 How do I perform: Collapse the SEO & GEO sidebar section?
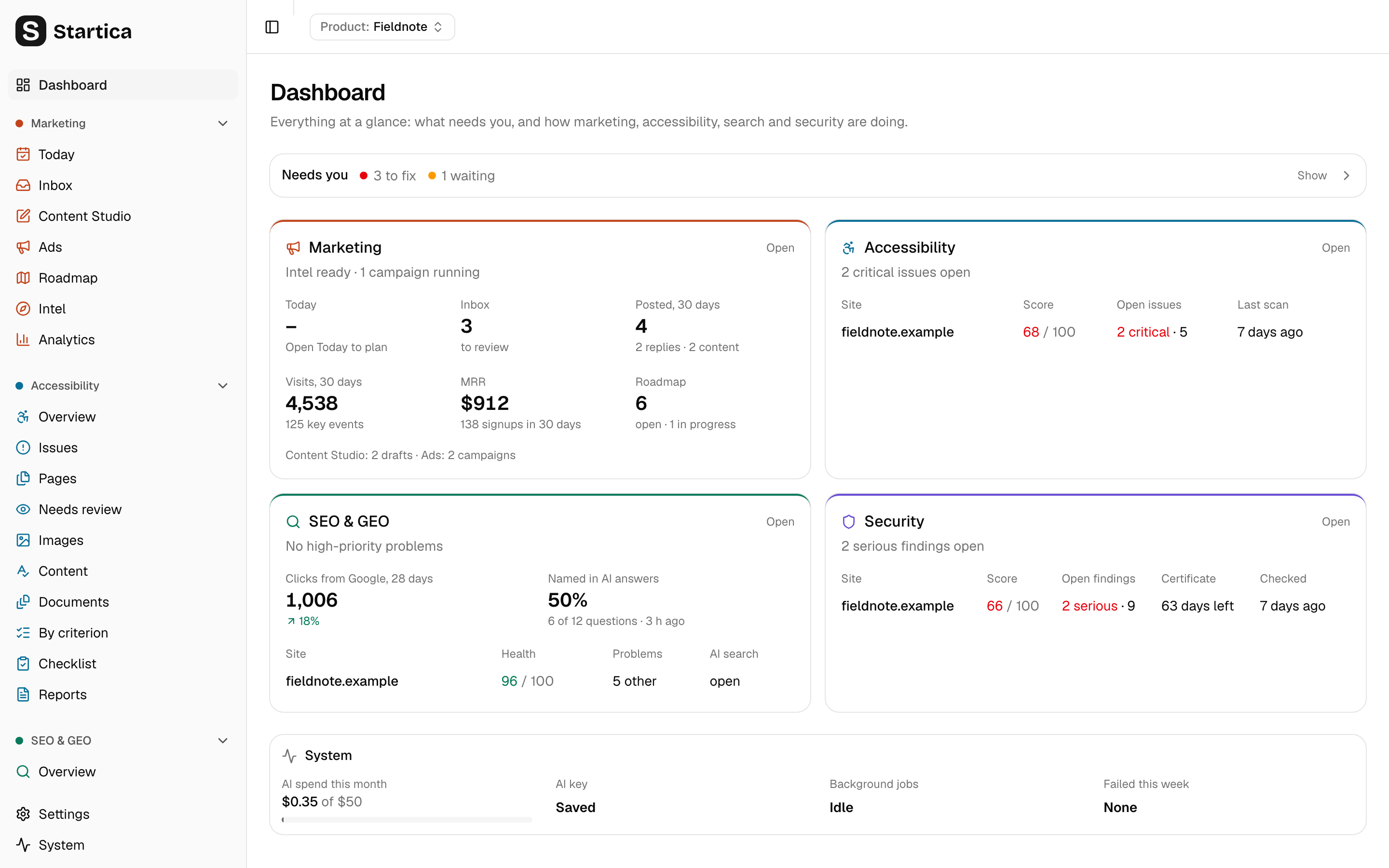pos(223,741)
